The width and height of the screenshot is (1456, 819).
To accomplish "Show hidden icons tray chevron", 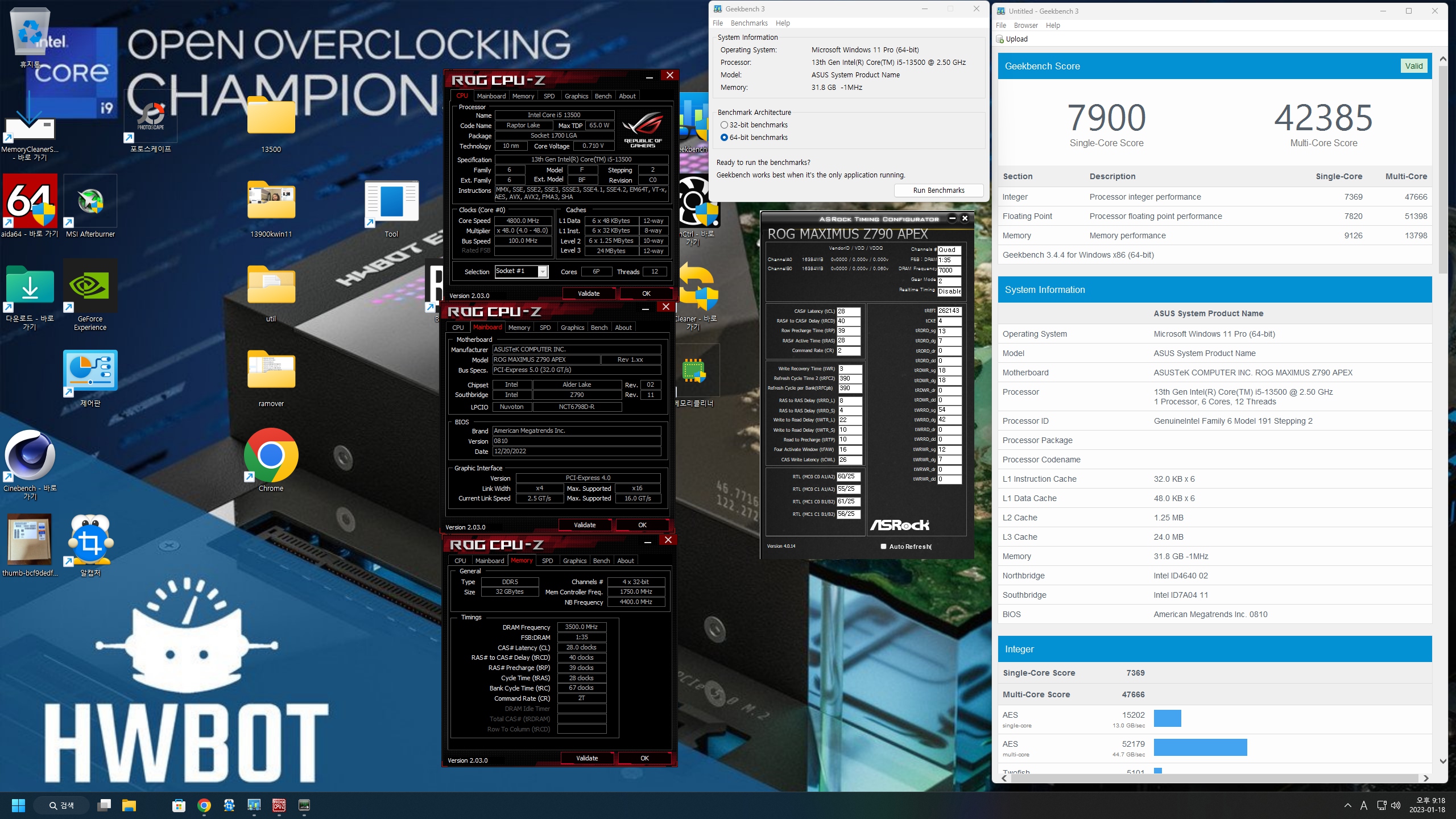I will click(x=1347, y=805).
